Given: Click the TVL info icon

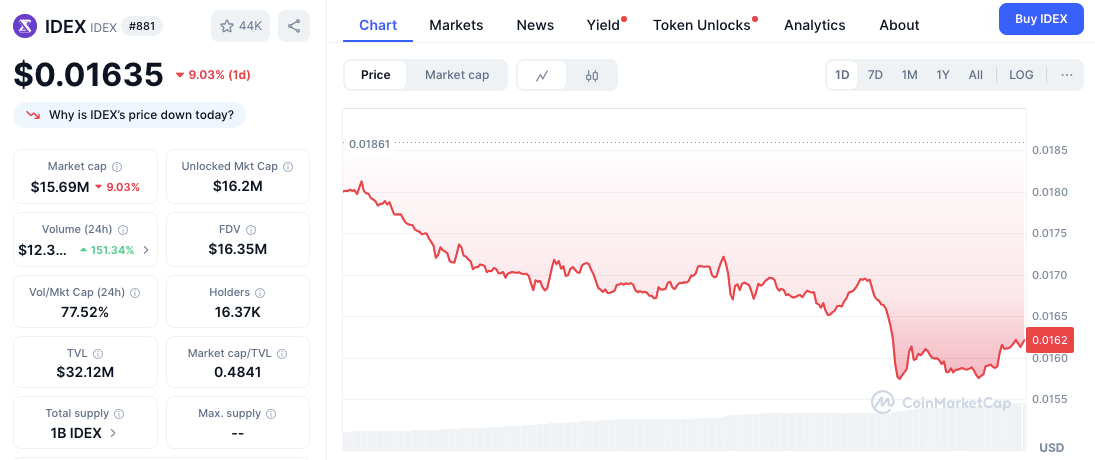Looking at the screenshot, I should [x=98, y=354].
